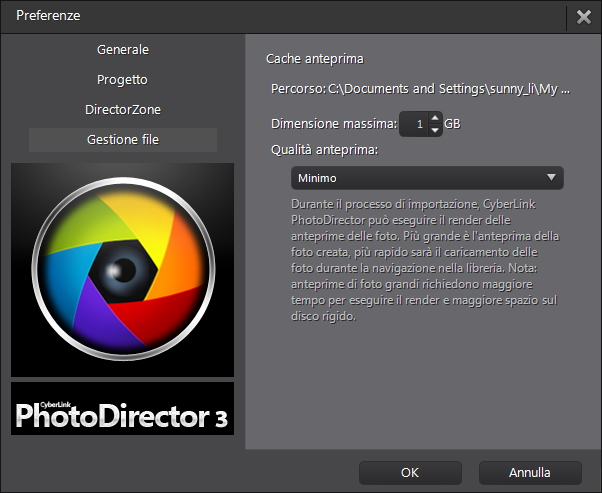Screen dimensions: 602x493
Task: Click the Qualità anteprima label
Action: point(325,150)
